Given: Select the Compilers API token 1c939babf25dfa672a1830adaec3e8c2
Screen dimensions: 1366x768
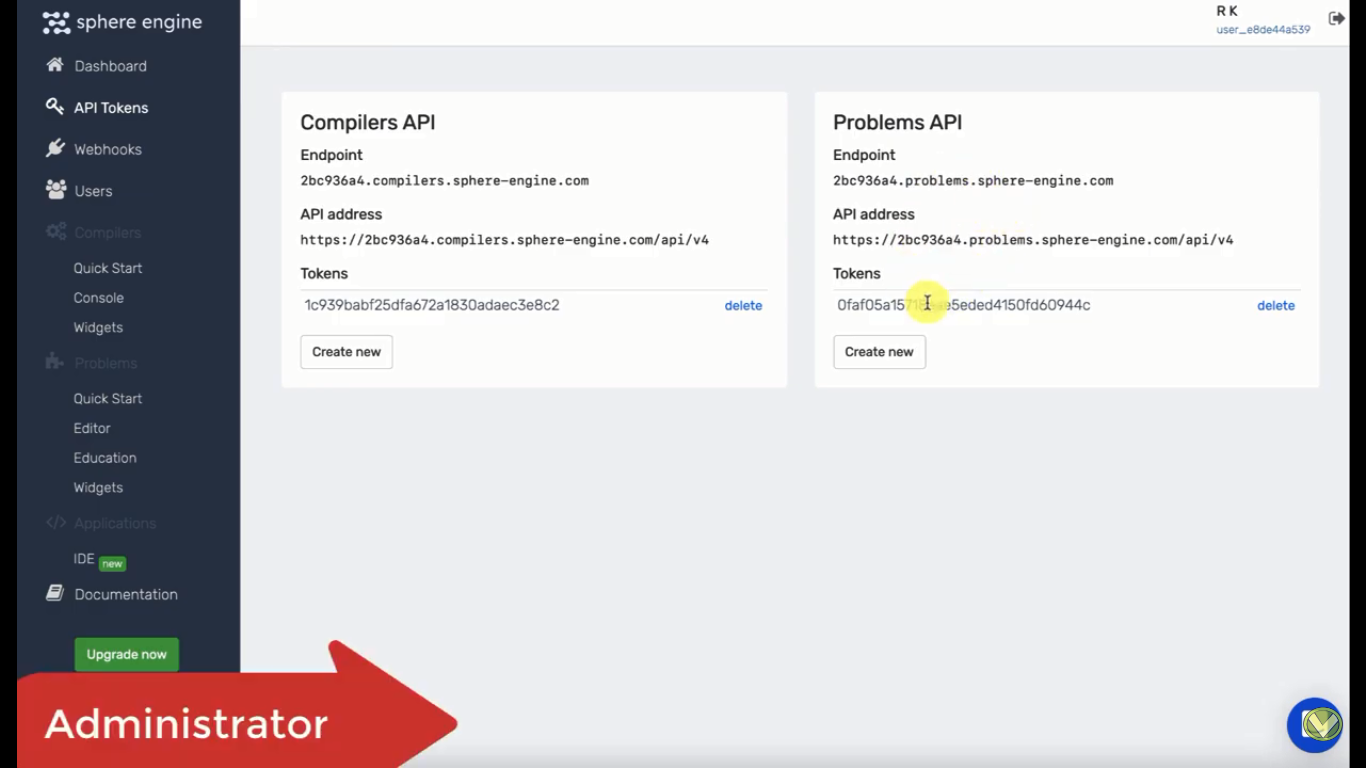Looking at the screenshot, I should (432, 305).
